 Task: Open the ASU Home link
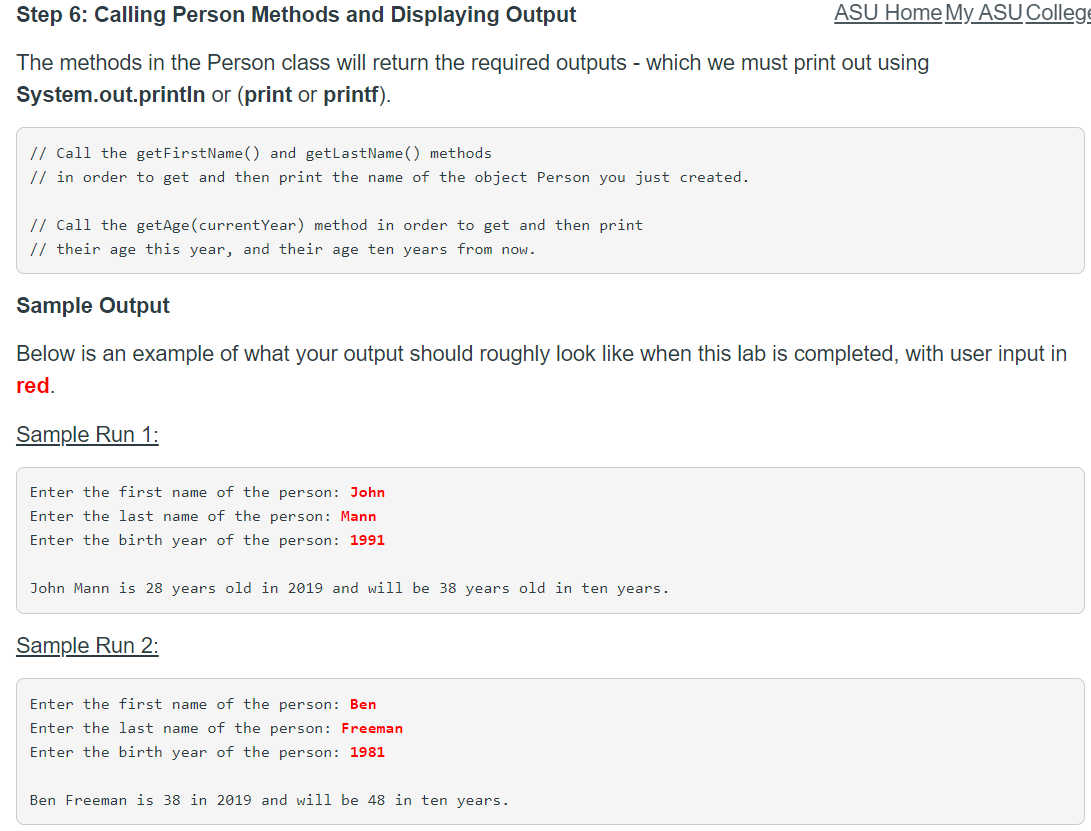coord(887,13)
